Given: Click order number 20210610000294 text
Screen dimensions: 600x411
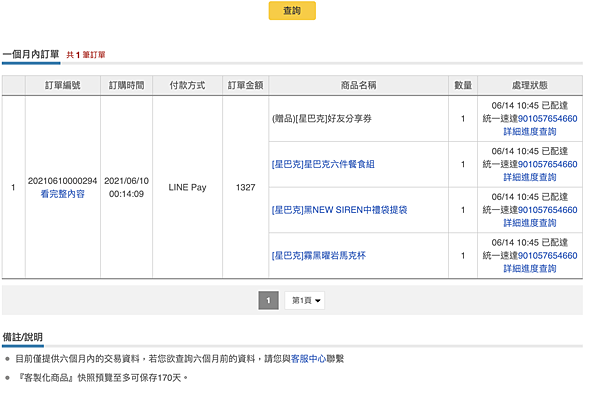Looking at the screenshot, I should [62, 181].
